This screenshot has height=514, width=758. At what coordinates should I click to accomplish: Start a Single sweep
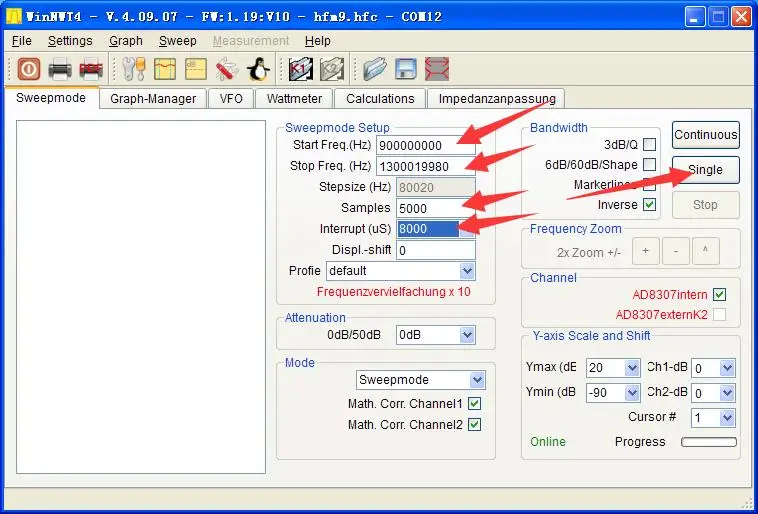tap(706, 170)
